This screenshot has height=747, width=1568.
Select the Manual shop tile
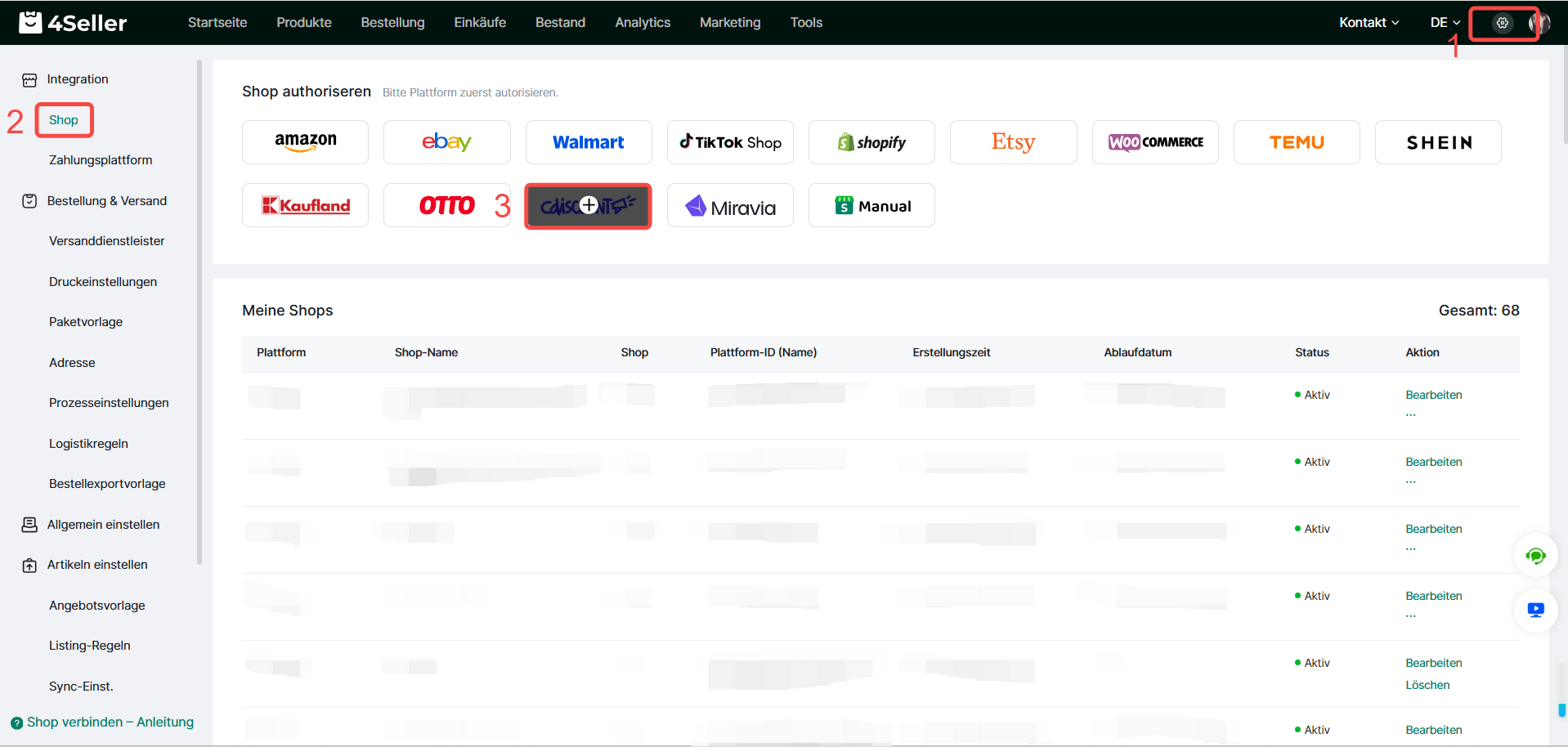click(x=871, y=206)
